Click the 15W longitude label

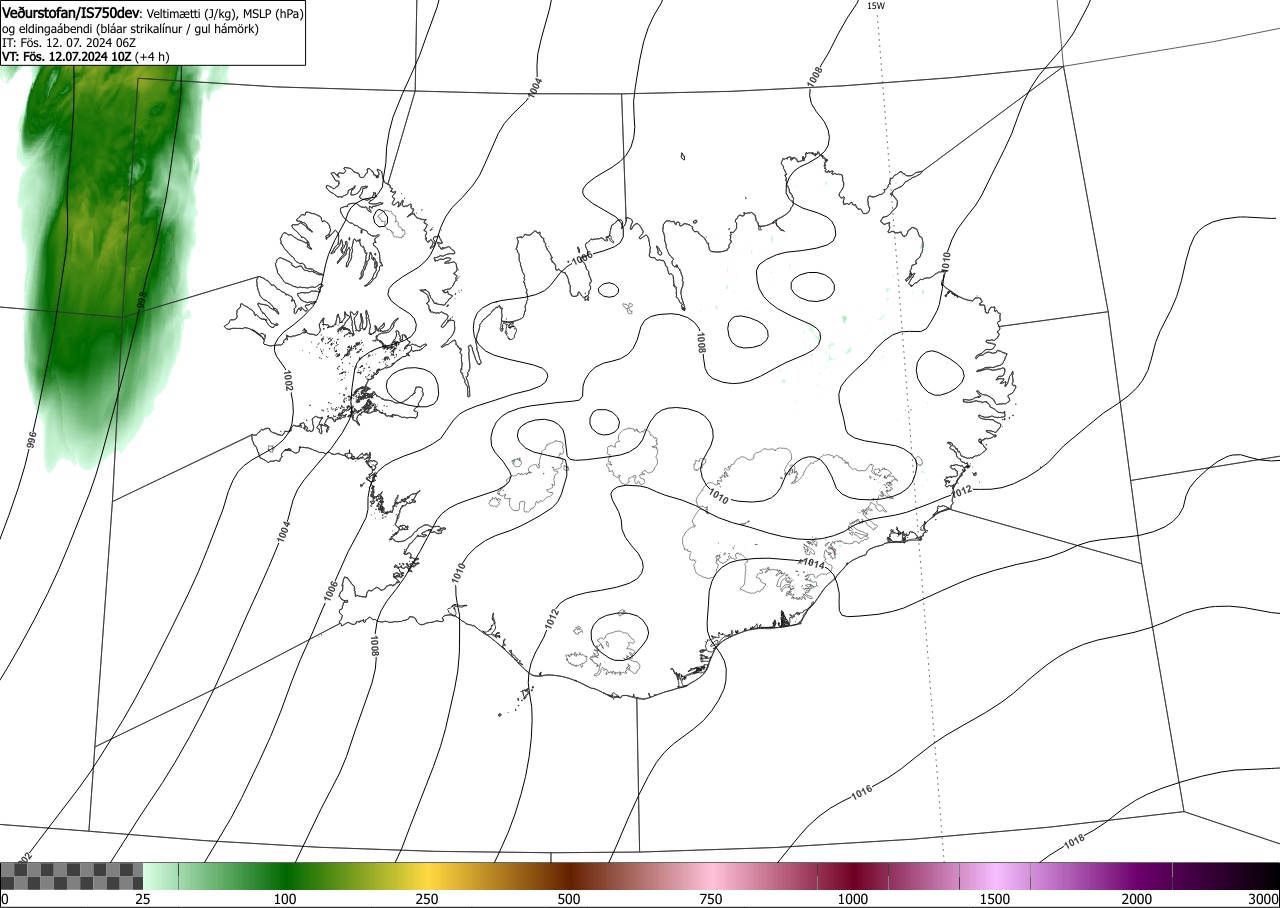875,6
